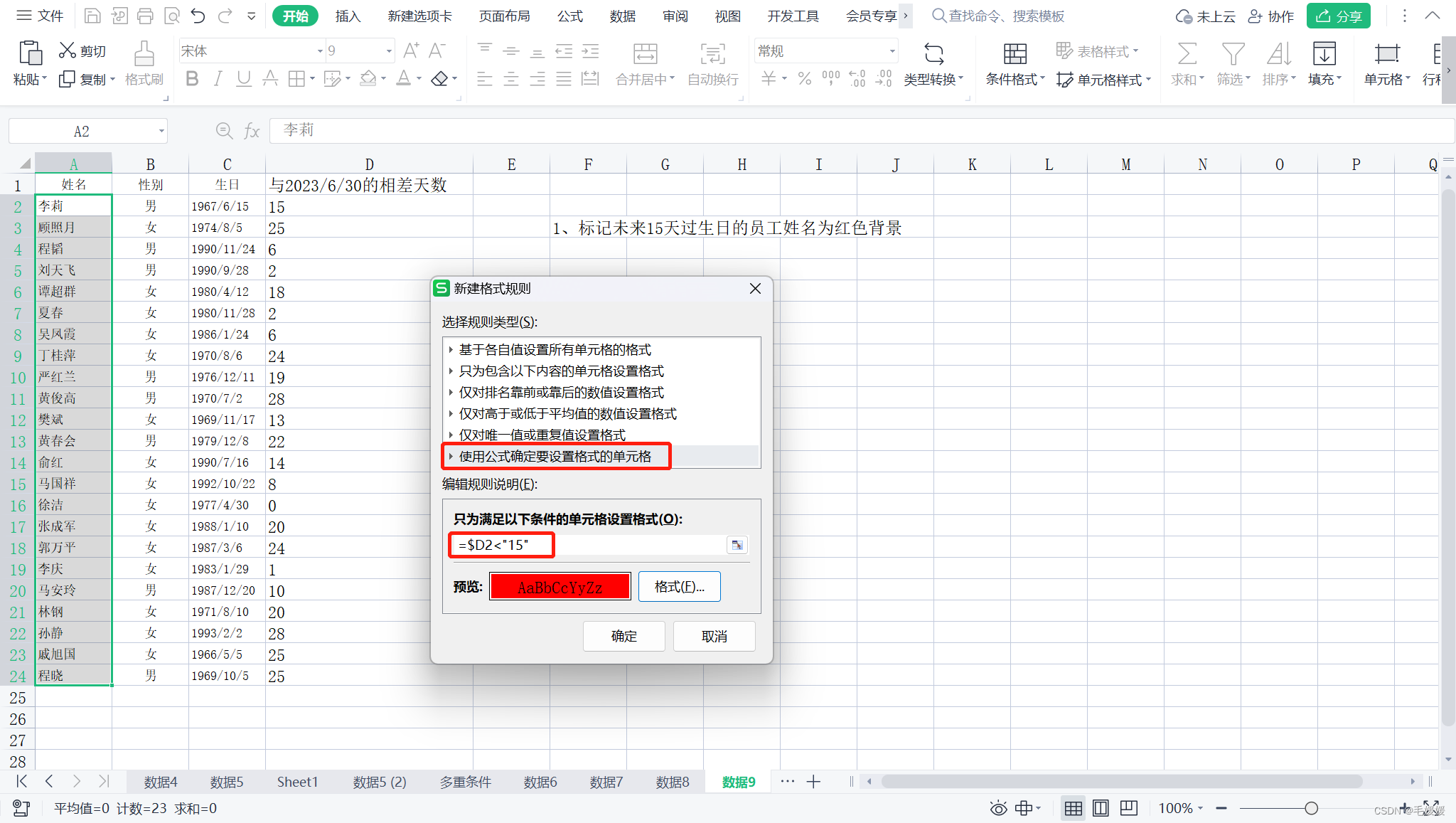Open the Conditional Formatting tool
Viewport: 1456px width, 823px height.
1015,54
